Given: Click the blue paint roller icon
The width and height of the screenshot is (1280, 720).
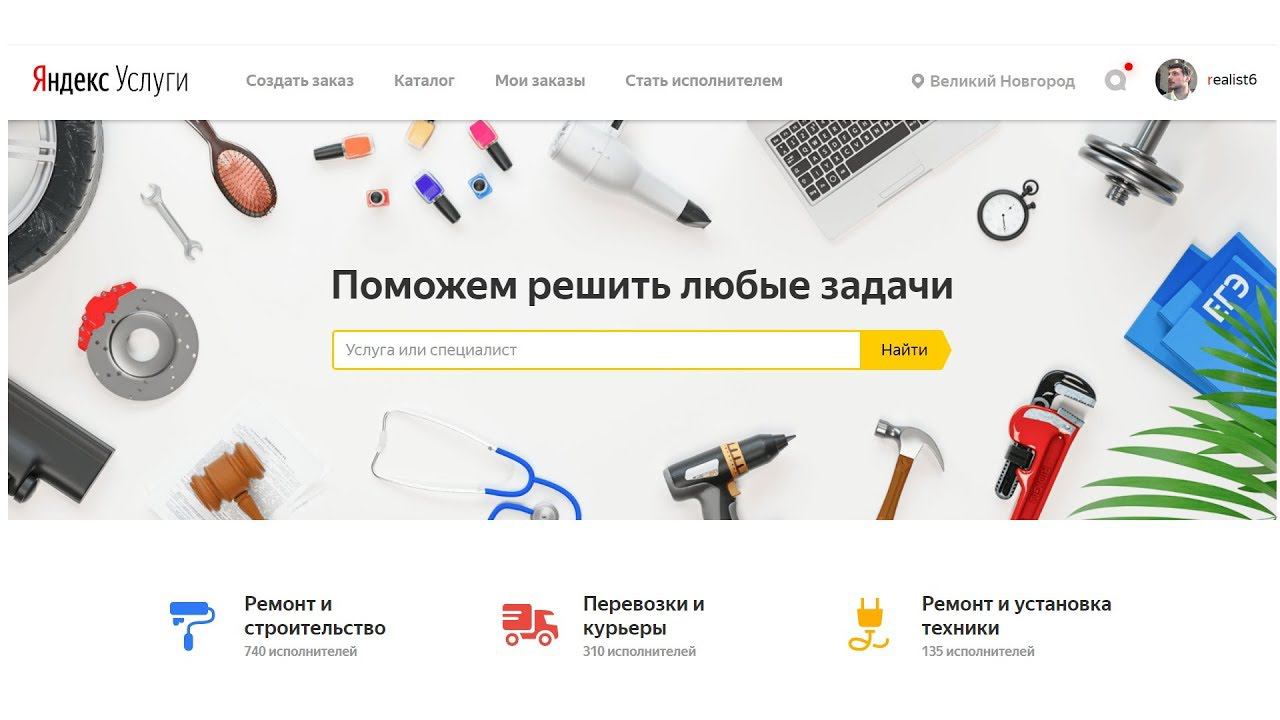Looking at the screenshot, I should coord(191,625).
